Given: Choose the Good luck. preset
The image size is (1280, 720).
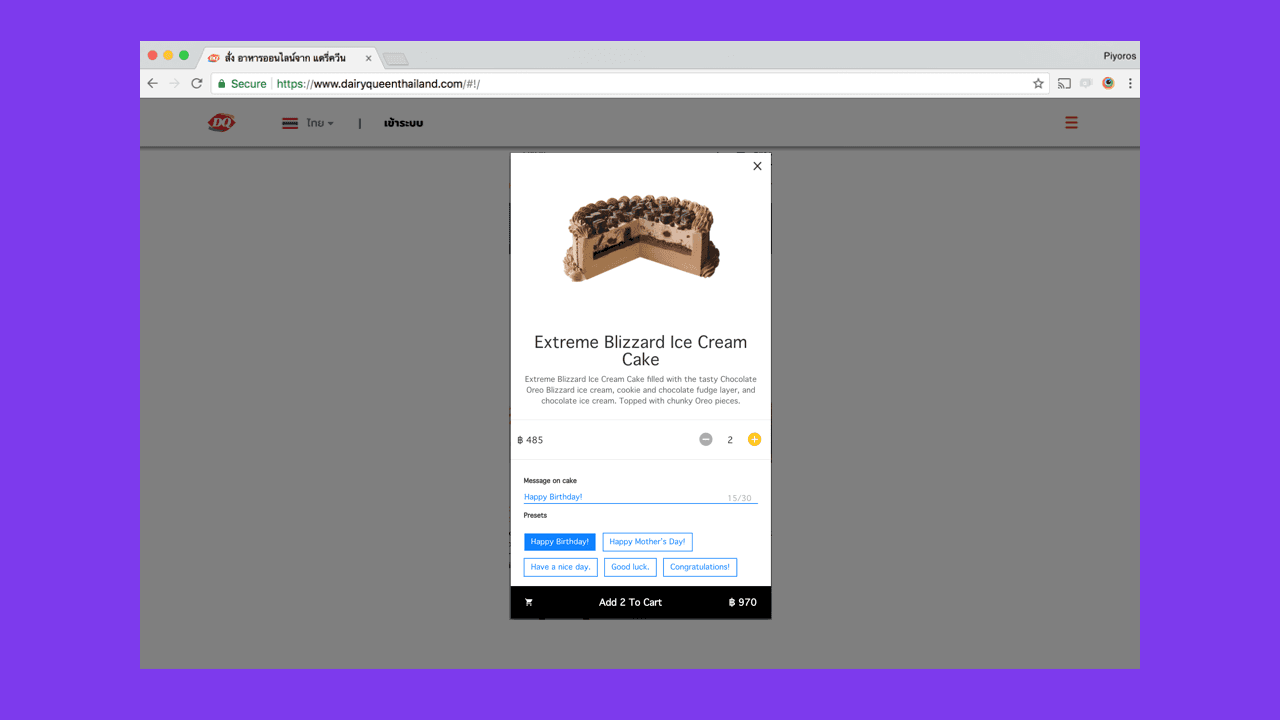Looking at the screenshot, I should click(630, 567).
